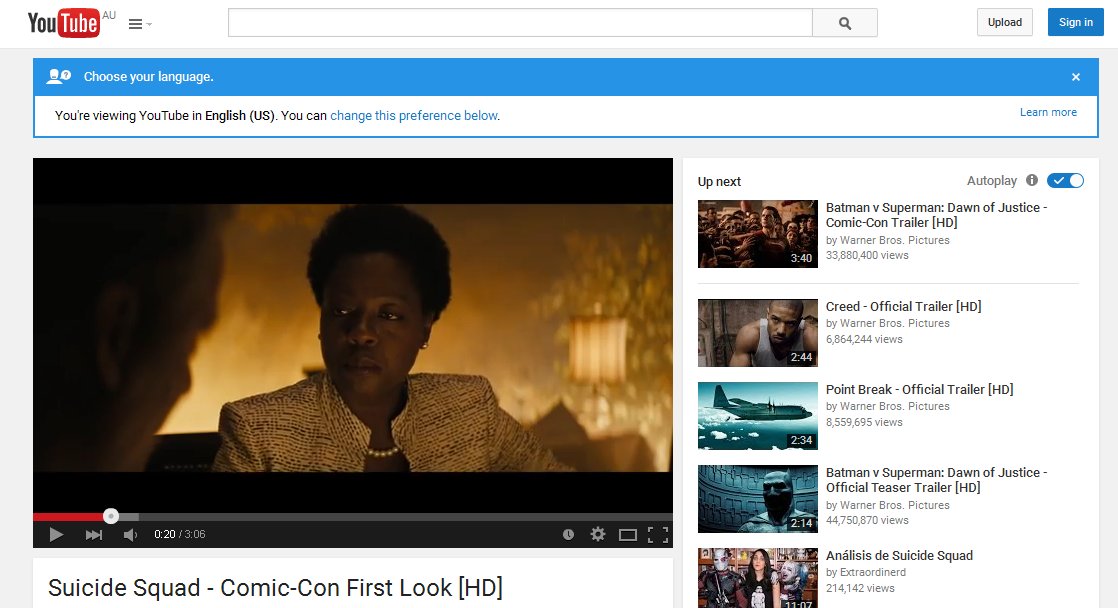Click the magnifier search button
1118x608 pixels.
click(x=845, y=23)
